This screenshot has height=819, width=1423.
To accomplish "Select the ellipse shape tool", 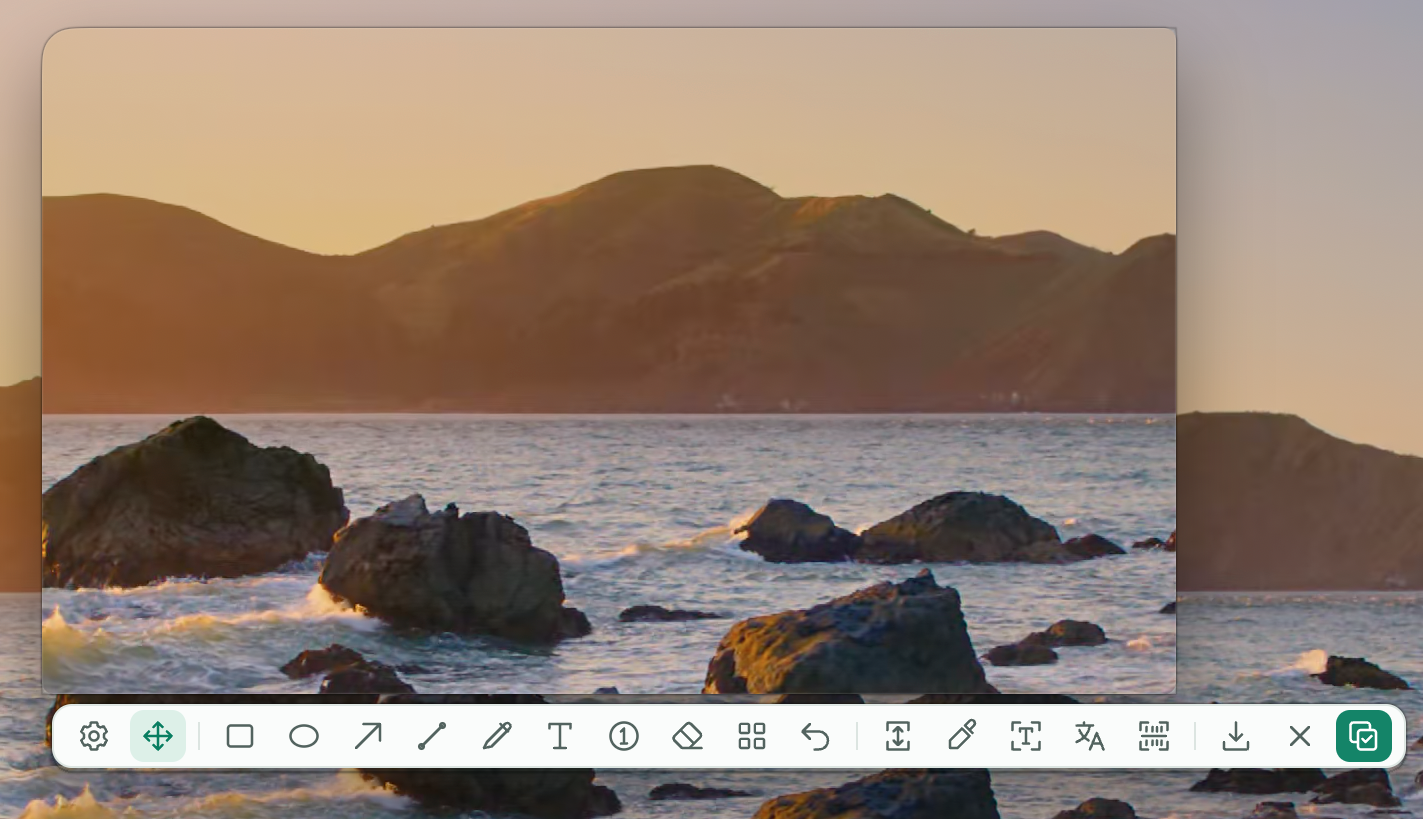I will pos(304,737).
